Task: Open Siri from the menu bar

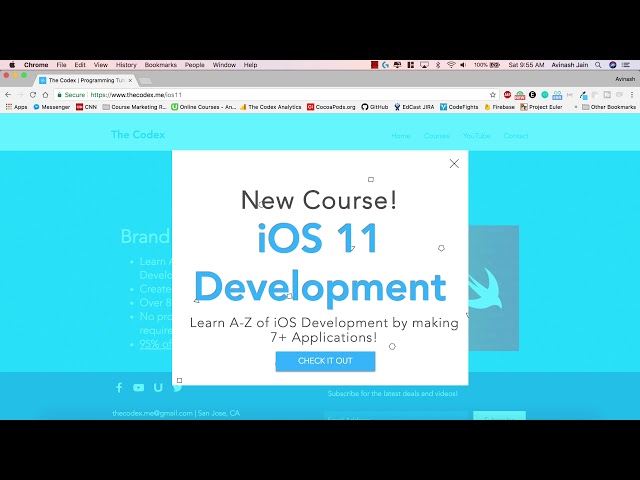Action: pos(612,65)
